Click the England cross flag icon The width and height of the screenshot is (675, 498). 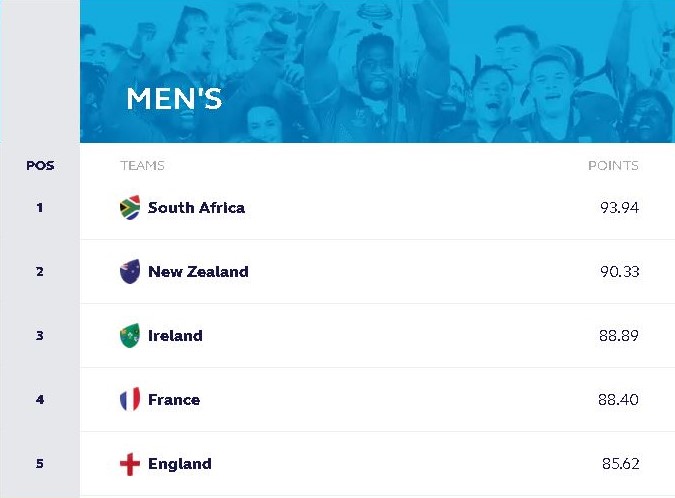click(x=130, y=464)
